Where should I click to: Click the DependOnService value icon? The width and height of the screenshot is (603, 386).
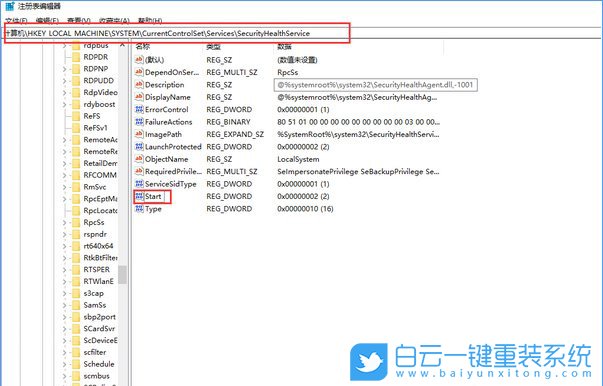point(139,72)
